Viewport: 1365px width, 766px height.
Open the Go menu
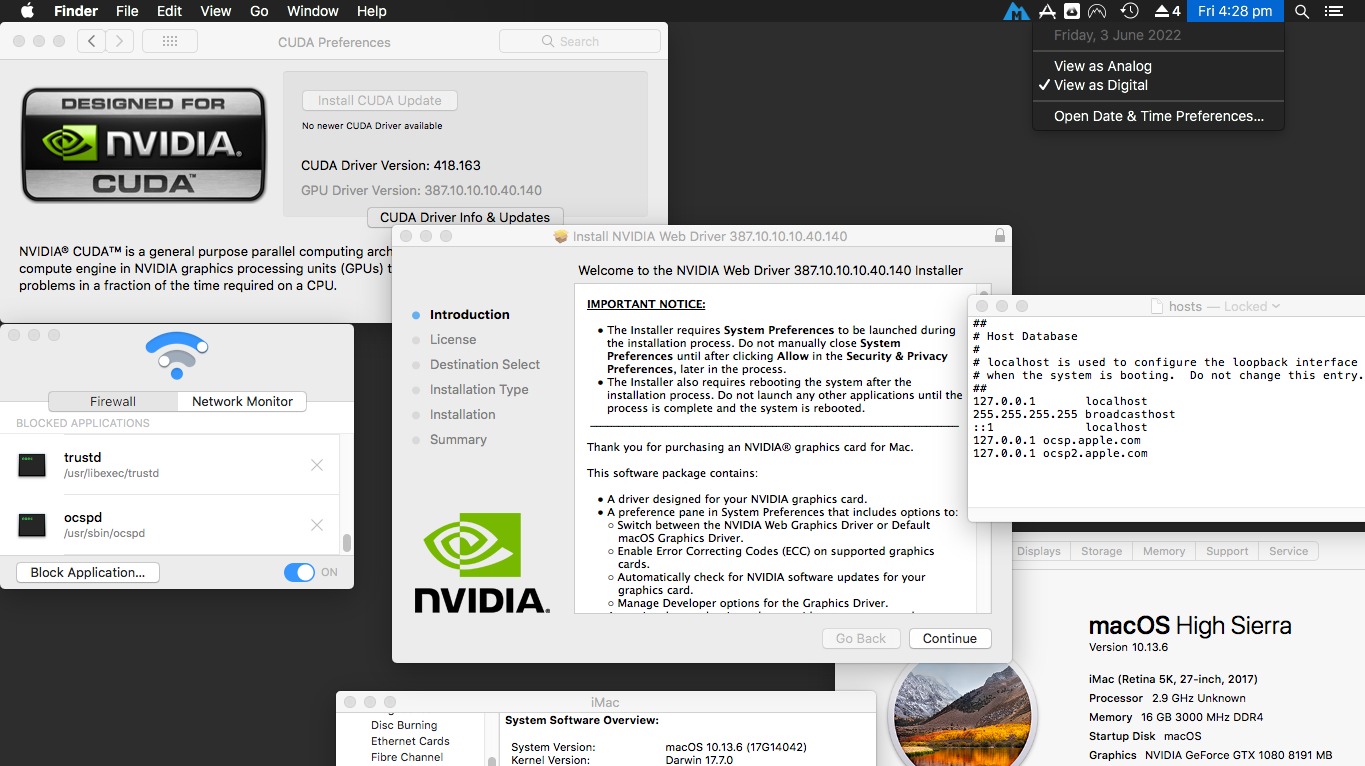(x=259, y=11)
